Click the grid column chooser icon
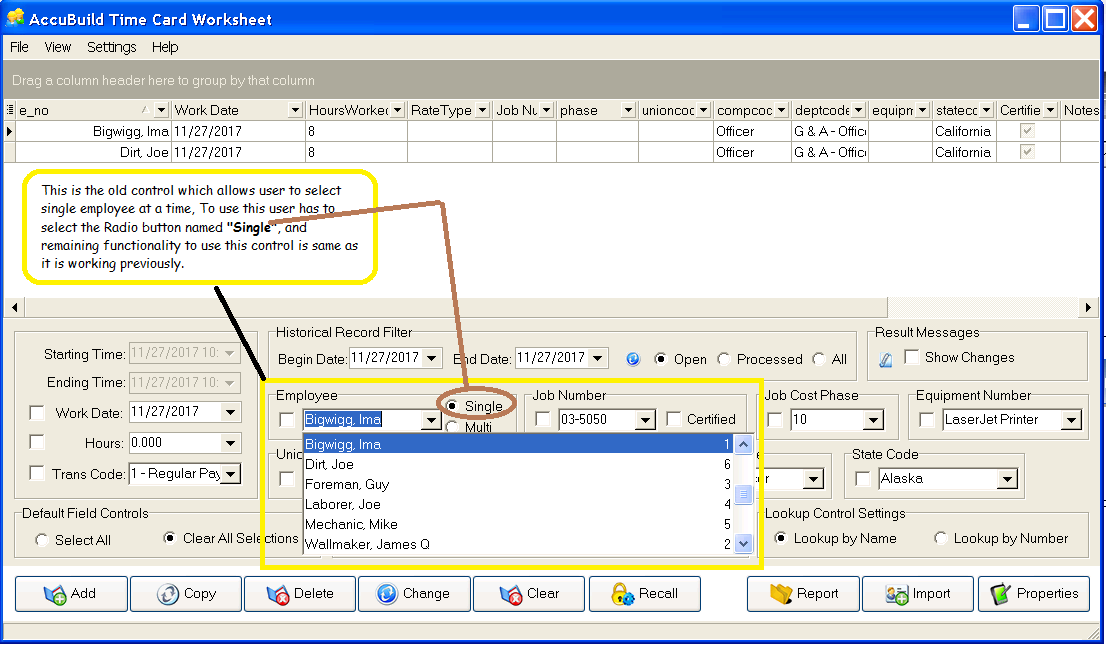Screen dimensions: 1106x645 [x=10, y=110]
